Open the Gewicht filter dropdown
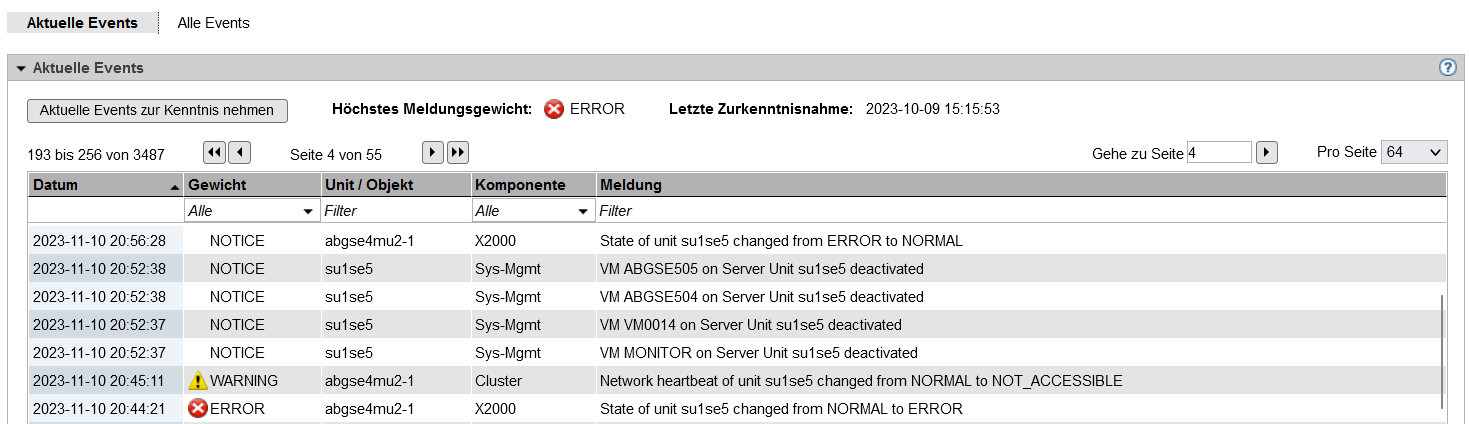Viewport: 1469px width, 424px height. point(250,211)
